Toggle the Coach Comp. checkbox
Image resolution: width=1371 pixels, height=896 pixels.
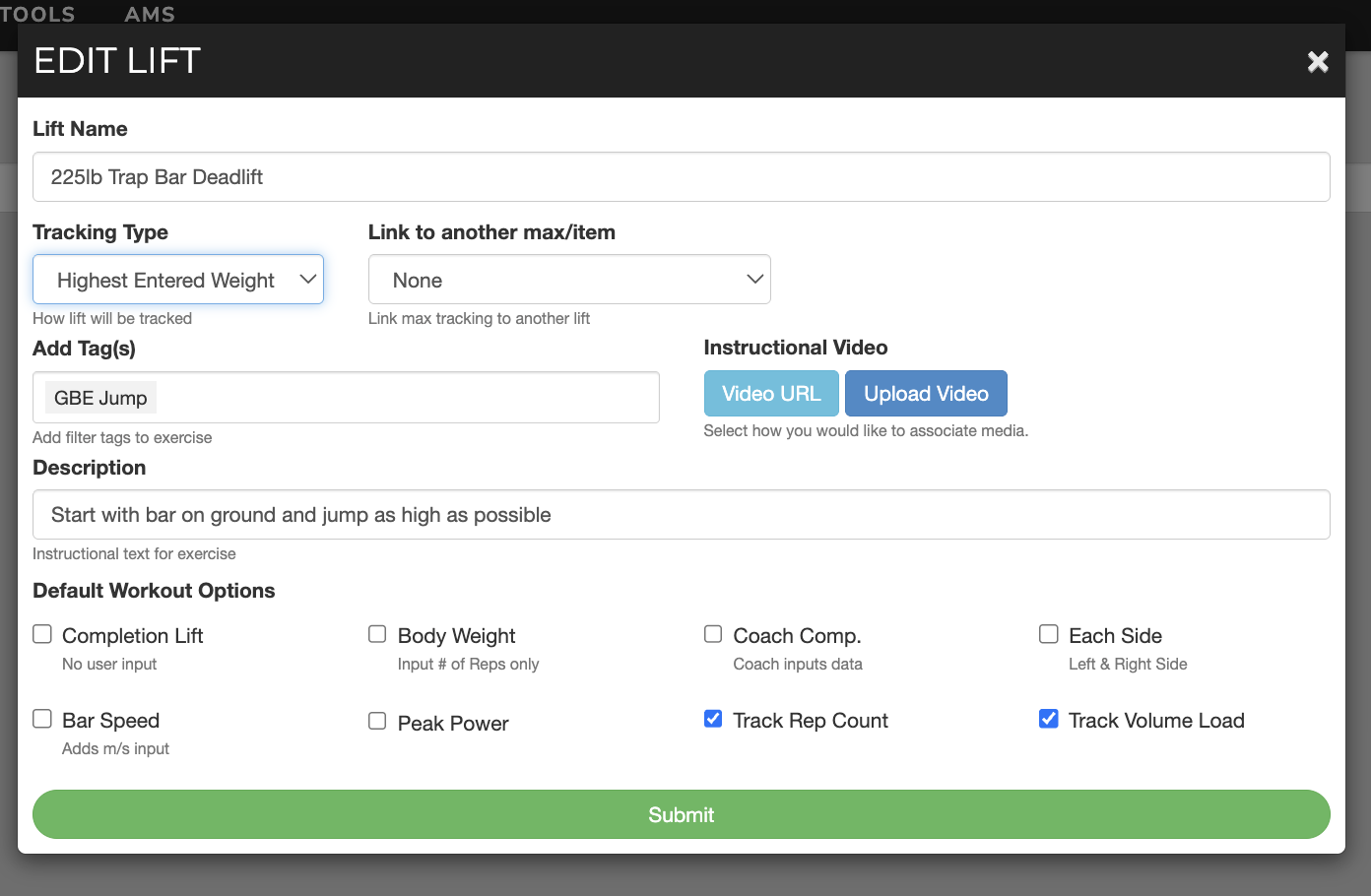(x=713, y=634)
